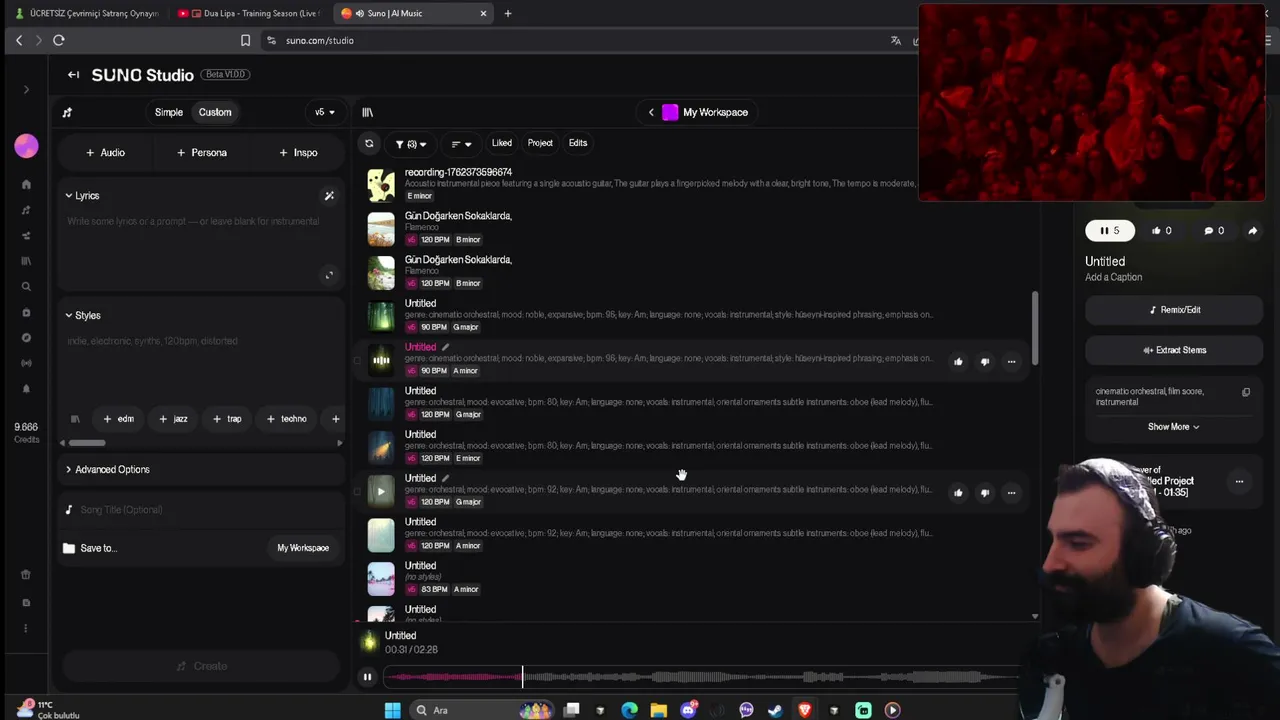Open Discord from the taskbar
The image size is (1280, 720).
click(x=689, y=710)
